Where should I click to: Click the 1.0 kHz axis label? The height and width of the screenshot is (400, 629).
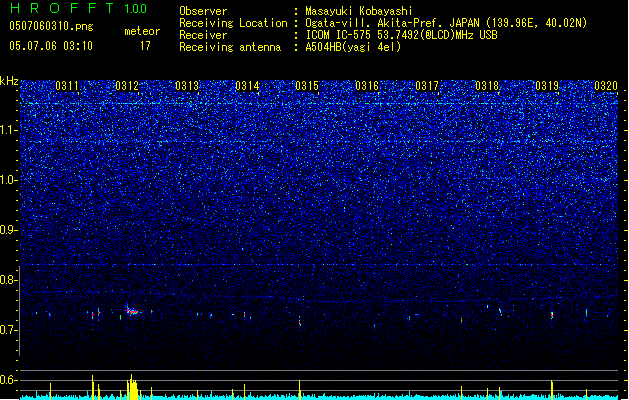coord(9,180)
